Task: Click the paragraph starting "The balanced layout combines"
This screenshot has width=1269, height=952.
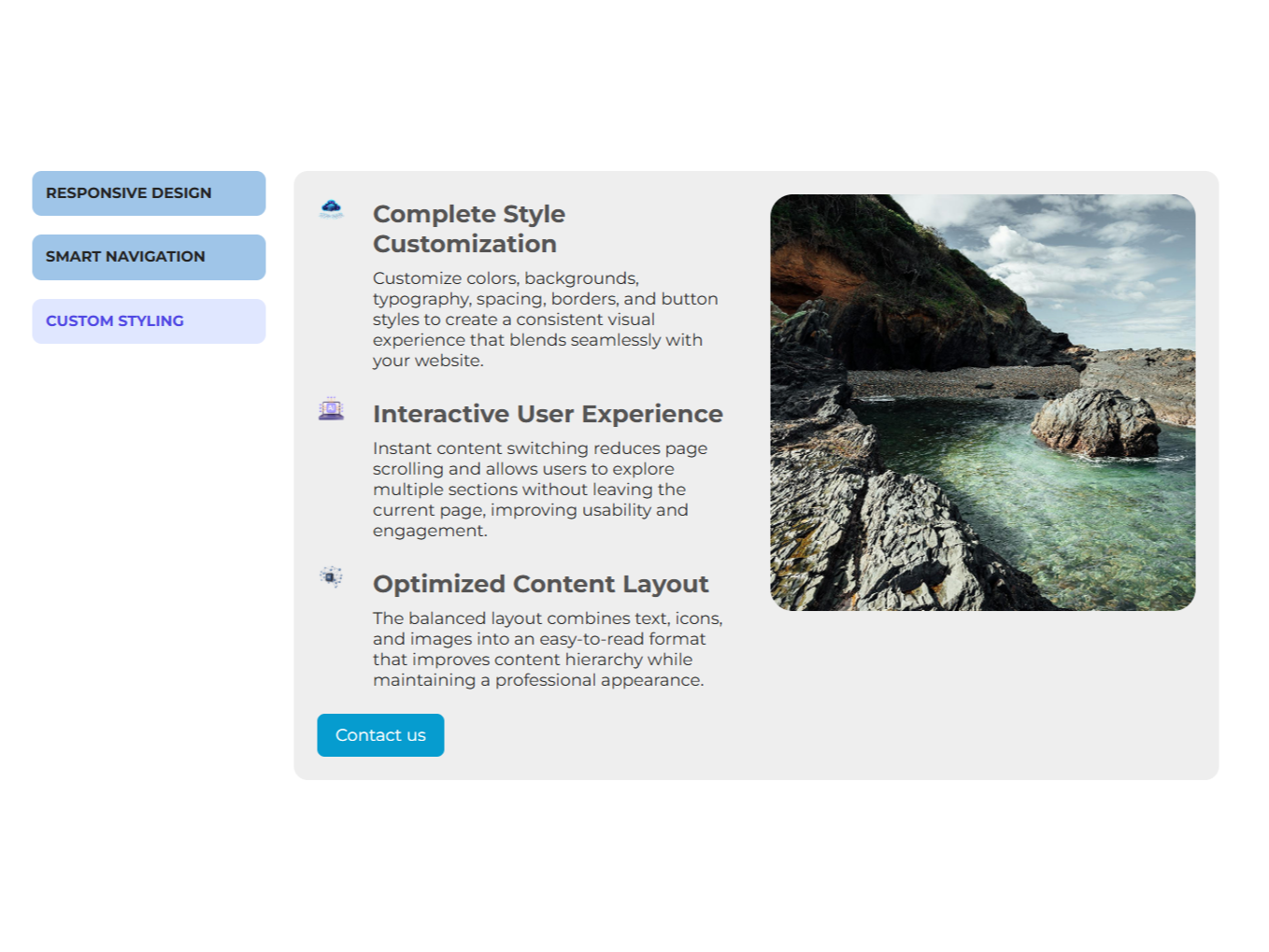Action: [x=548, y=649]
